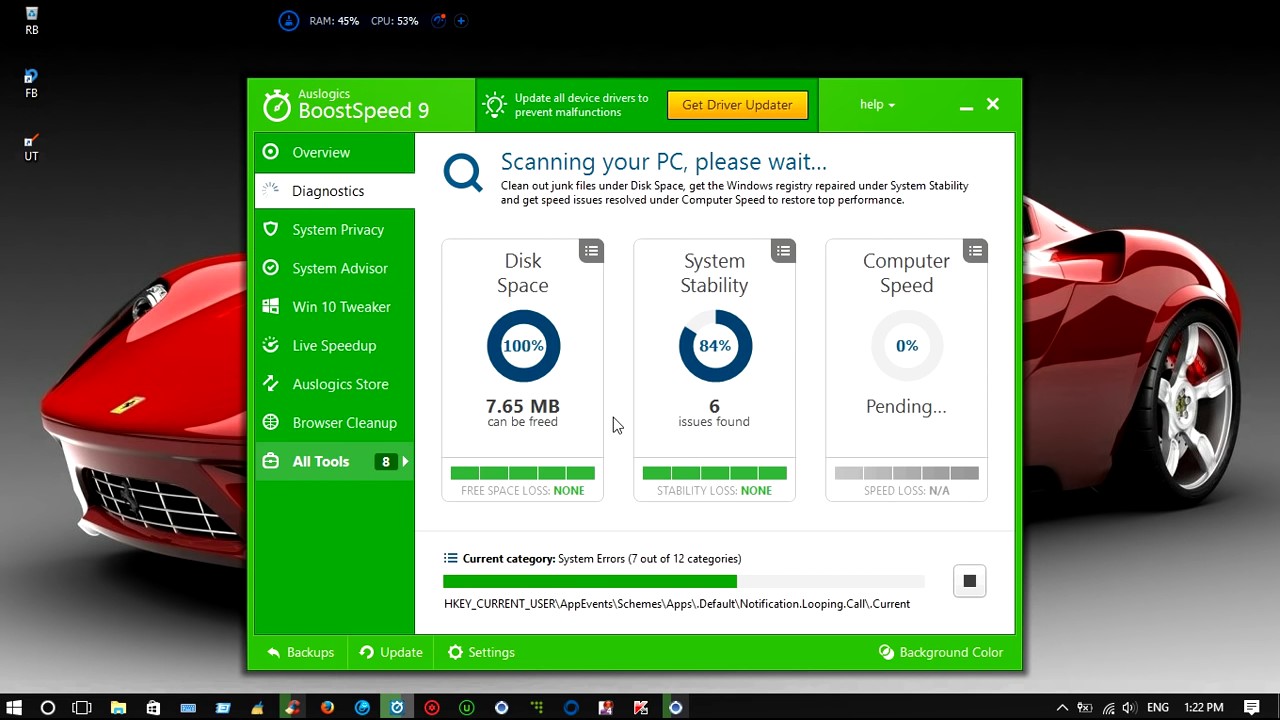1280x720 pixels.
Task: Click the System Stability 84% ring
Action: 715,346
